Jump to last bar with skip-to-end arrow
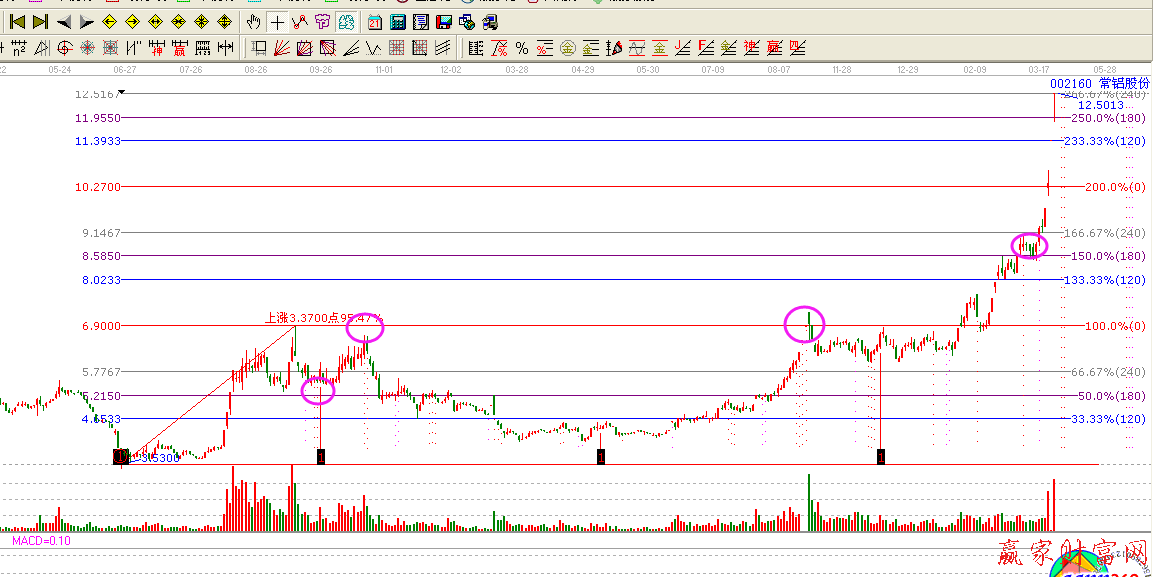Image resolution: width=1153 pixels, height=577 pixels. click(40, 21)
